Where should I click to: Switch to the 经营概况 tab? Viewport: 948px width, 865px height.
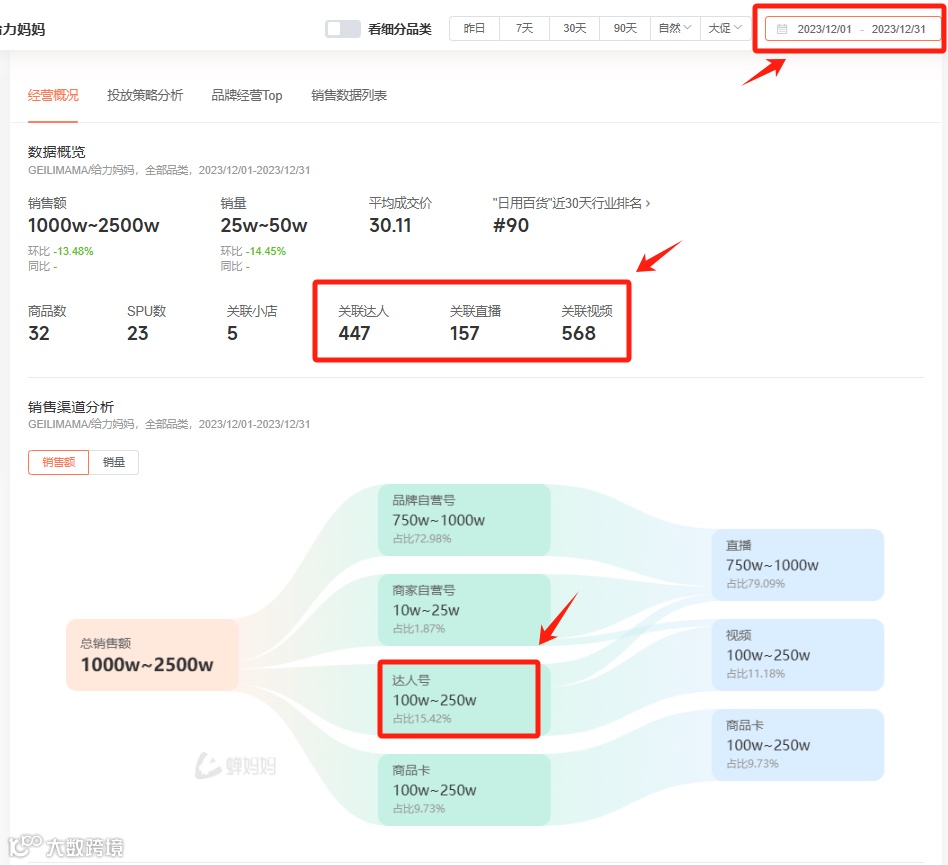[53, 96]
